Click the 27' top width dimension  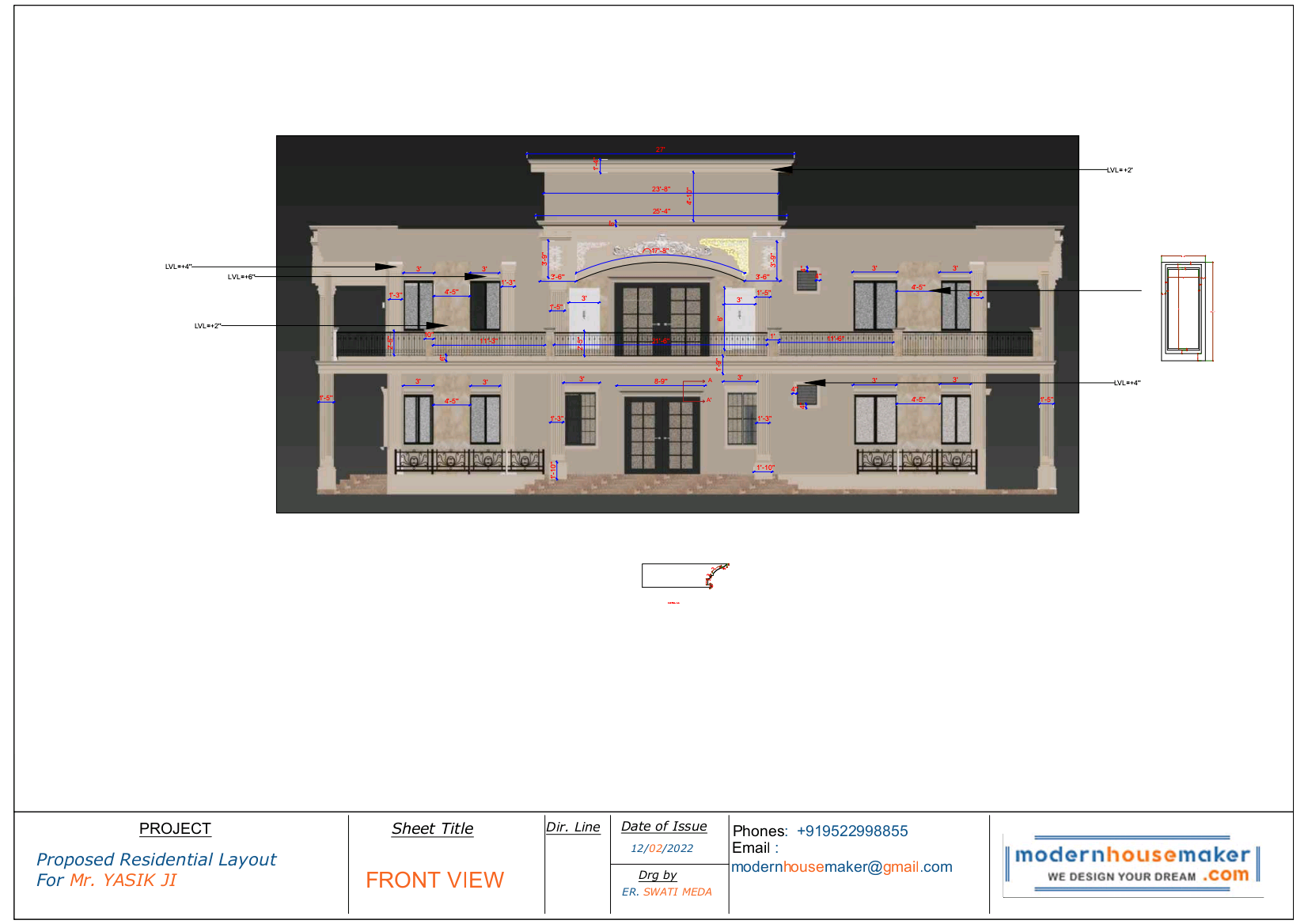660,150
